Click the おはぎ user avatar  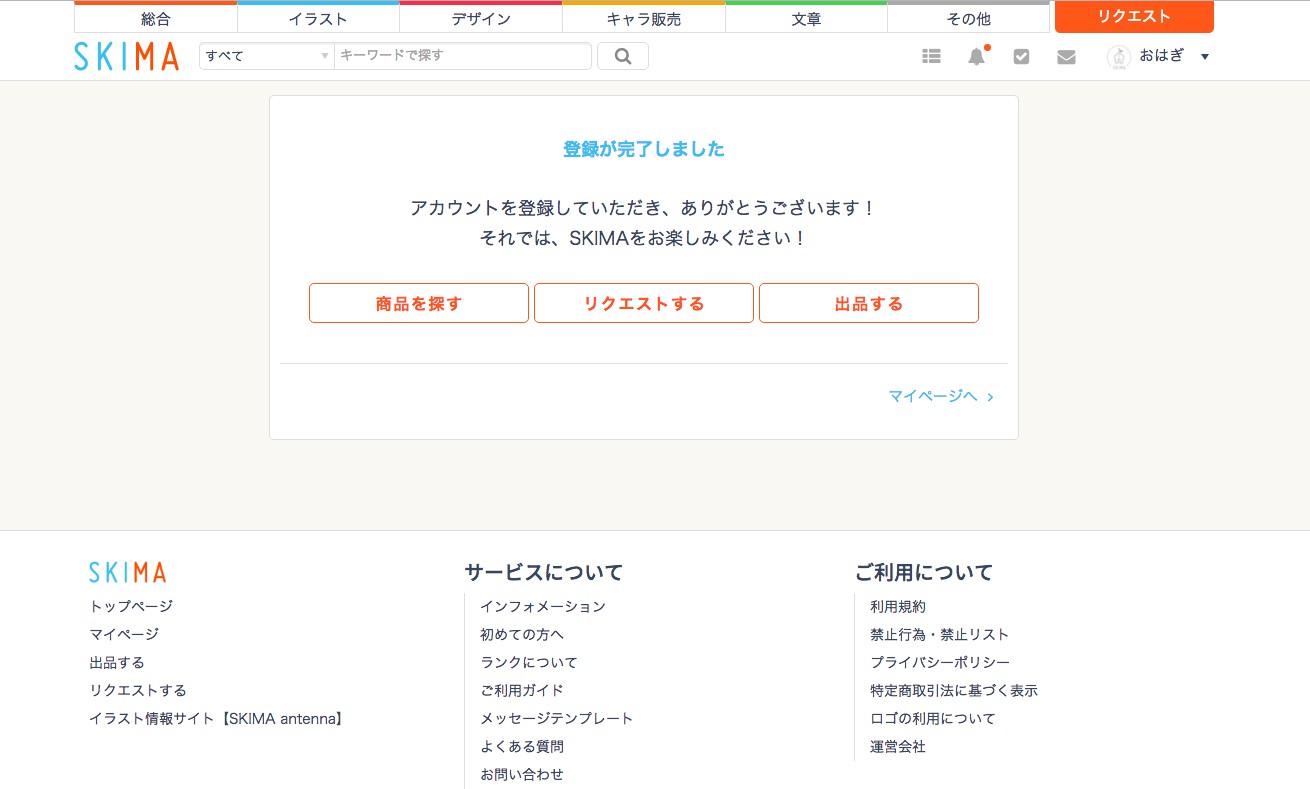coord(1119,57)
